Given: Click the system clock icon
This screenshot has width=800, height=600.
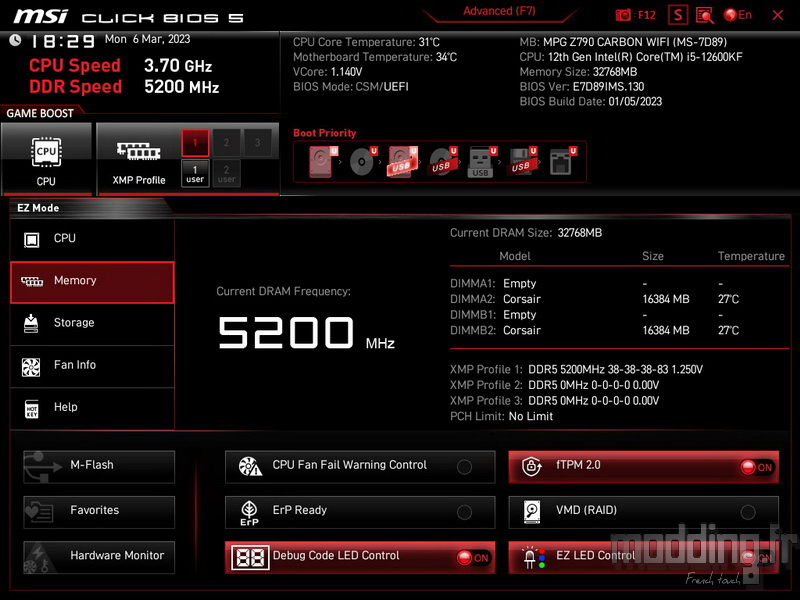Looking at the screenshot, I should (15, 40).
